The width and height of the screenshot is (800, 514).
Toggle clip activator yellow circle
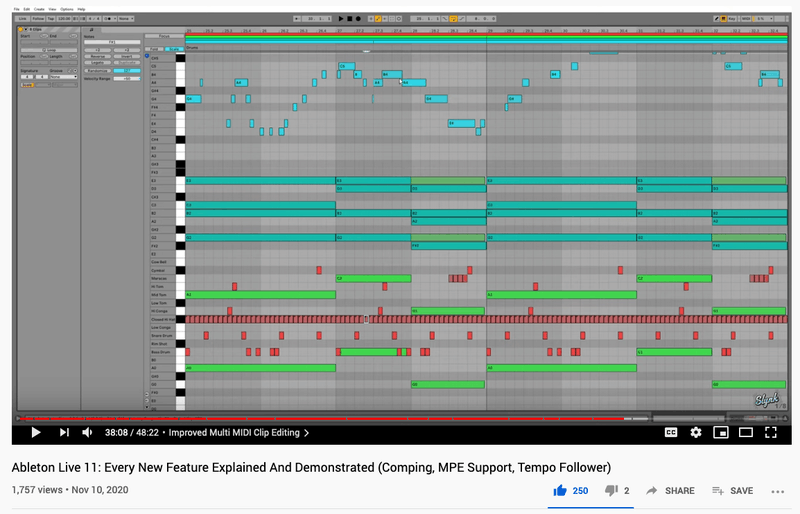coord(20,30)
